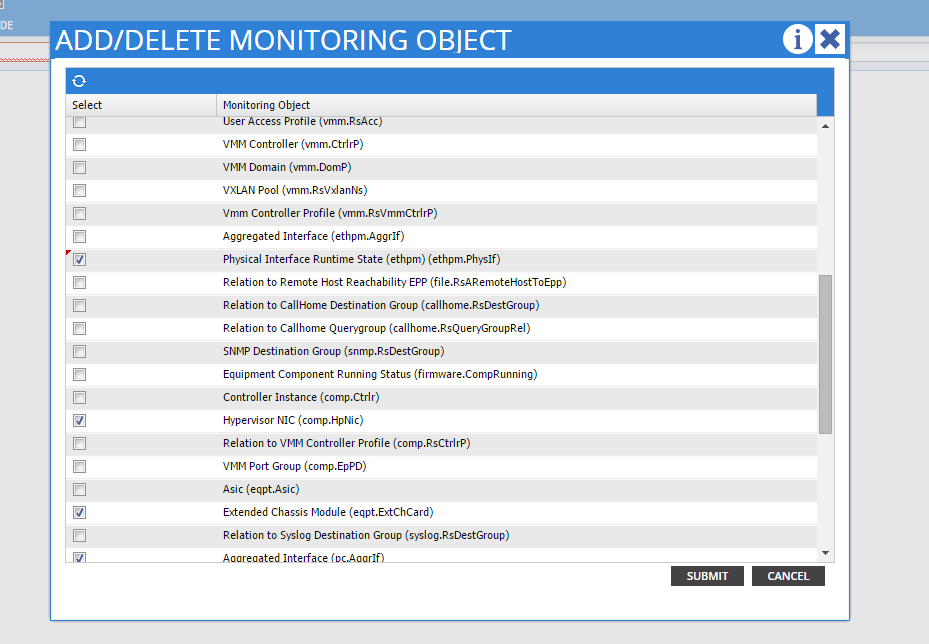This screenshot has height=644, width=929.
Task: Select the SNMP Destination Group checkbox
Action: click(x=80, y=352)
